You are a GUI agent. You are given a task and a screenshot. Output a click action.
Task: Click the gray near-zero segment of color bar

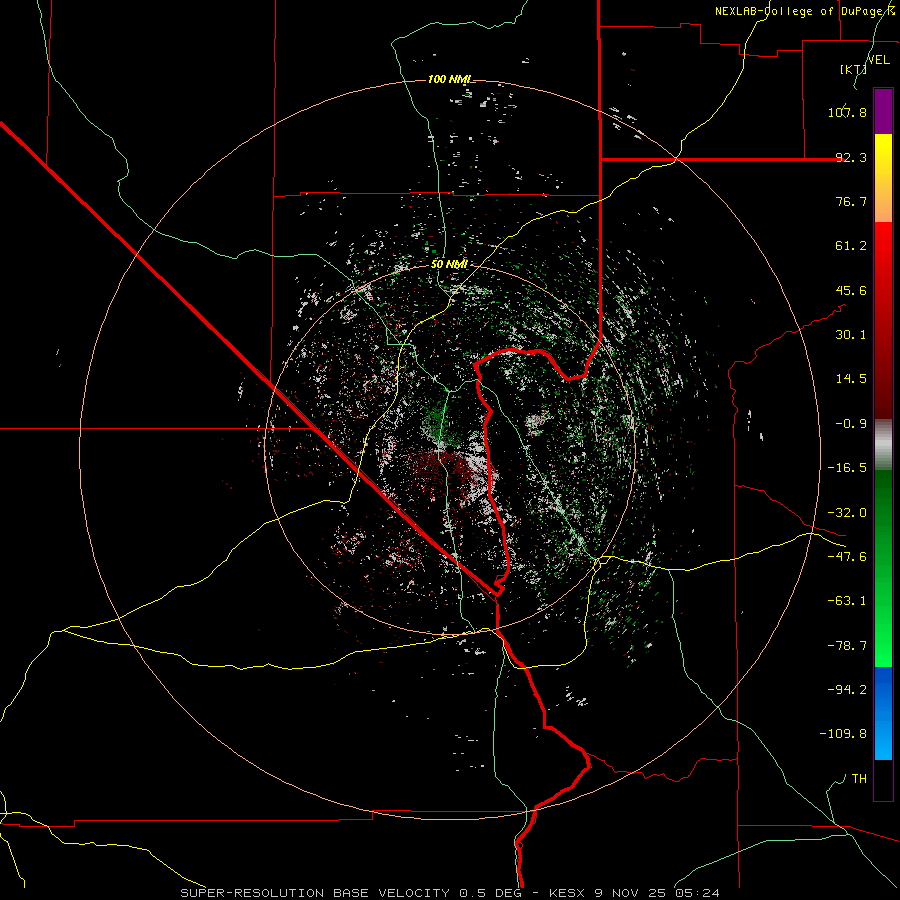pyautogui.click(x=883, y=445)
